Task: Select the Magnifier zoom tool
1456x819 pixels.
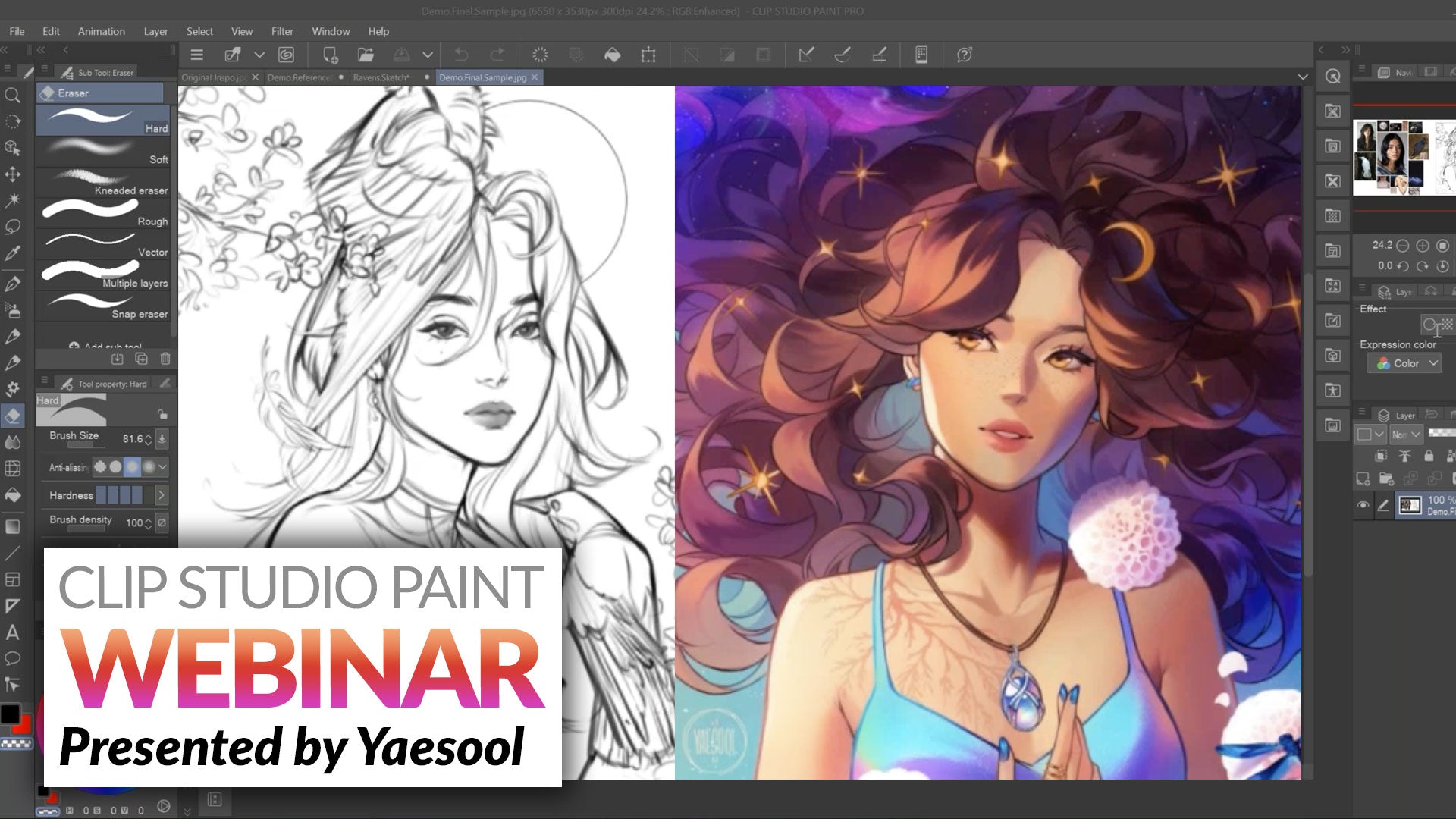Action: pos(12,96)
